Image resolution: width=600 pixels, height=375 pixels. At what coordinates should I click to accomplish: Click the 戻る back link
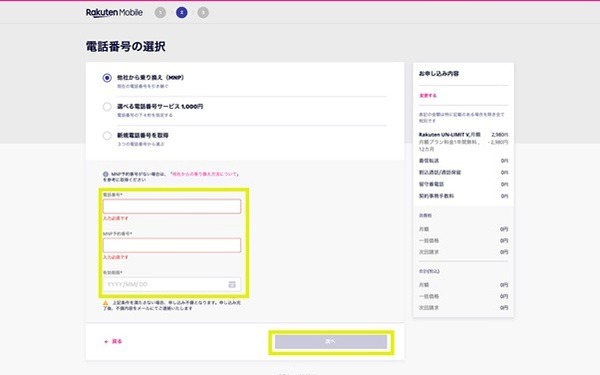[x=113, y=341]
